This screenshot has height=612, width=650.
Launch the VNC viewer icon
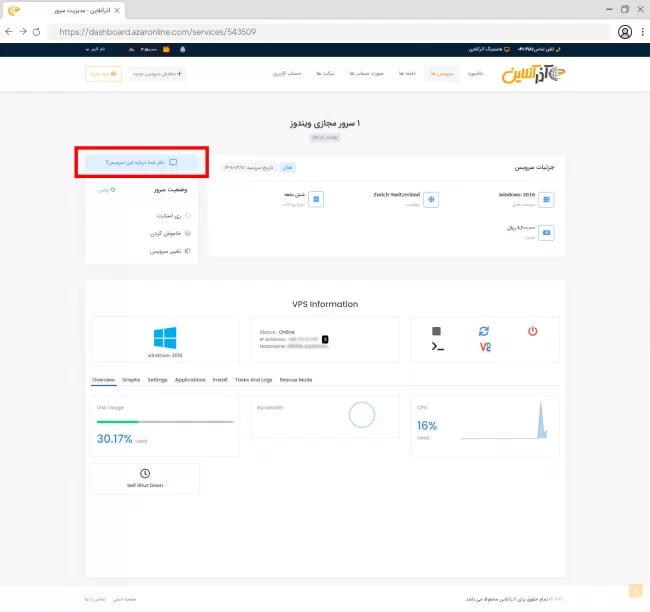(x=485, y=347)
